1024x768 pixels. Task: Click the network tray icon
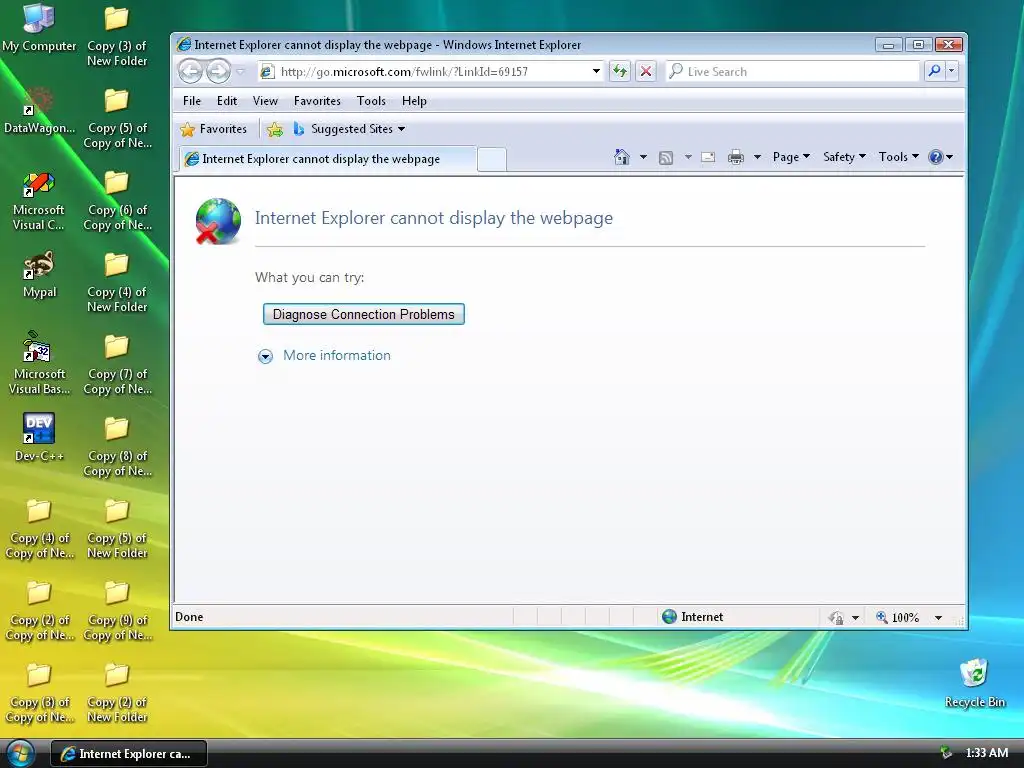tap(945, 753)
